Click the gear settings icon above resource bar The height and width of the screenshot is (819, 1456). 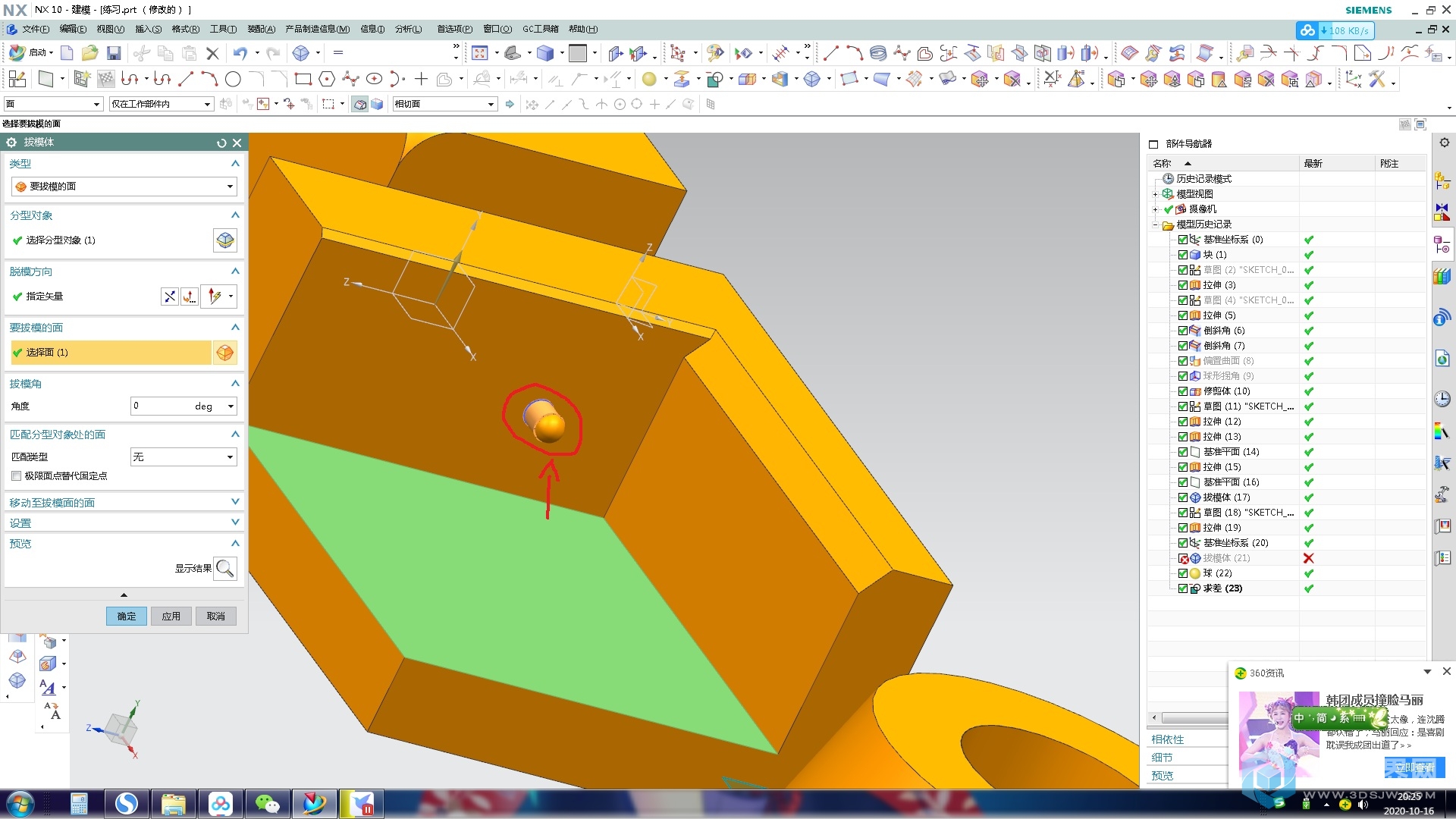[1444, 143]
